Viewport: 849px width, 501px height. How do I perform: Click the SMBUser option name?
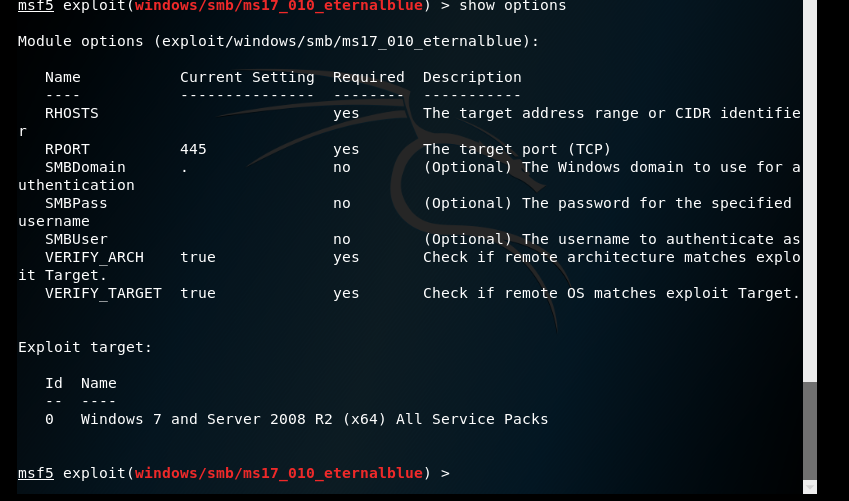pos(76,239)
